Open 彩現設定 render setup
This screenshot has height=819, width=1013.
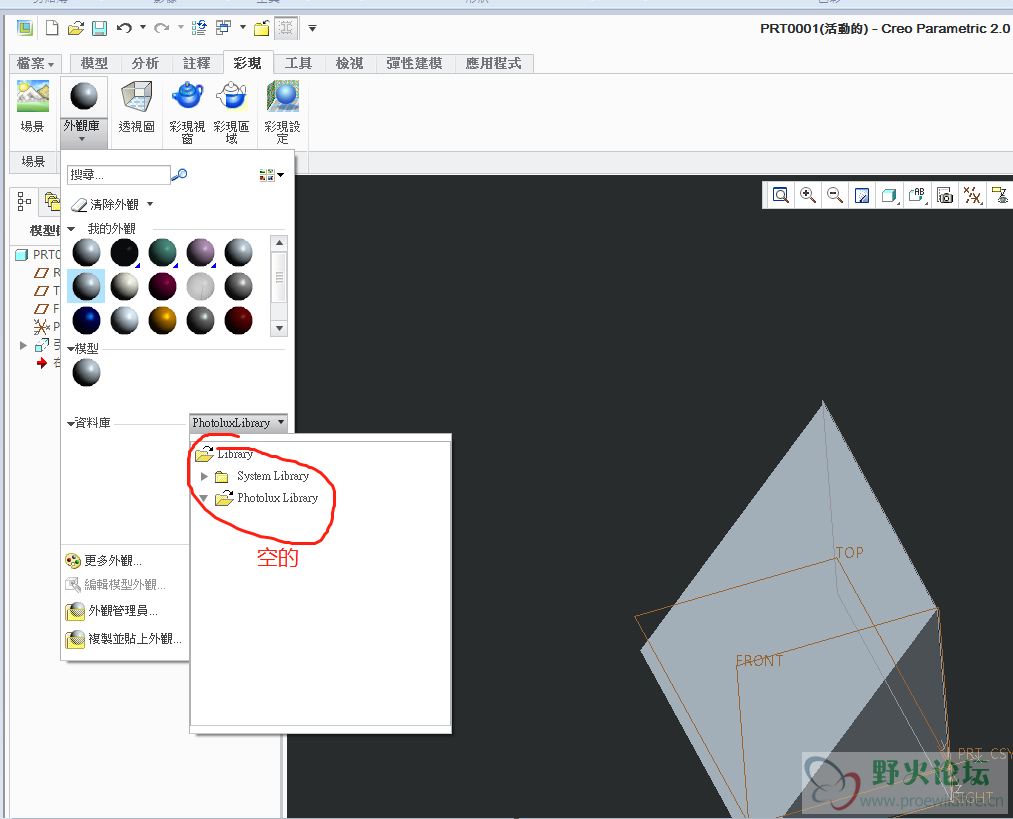[282, 112]
